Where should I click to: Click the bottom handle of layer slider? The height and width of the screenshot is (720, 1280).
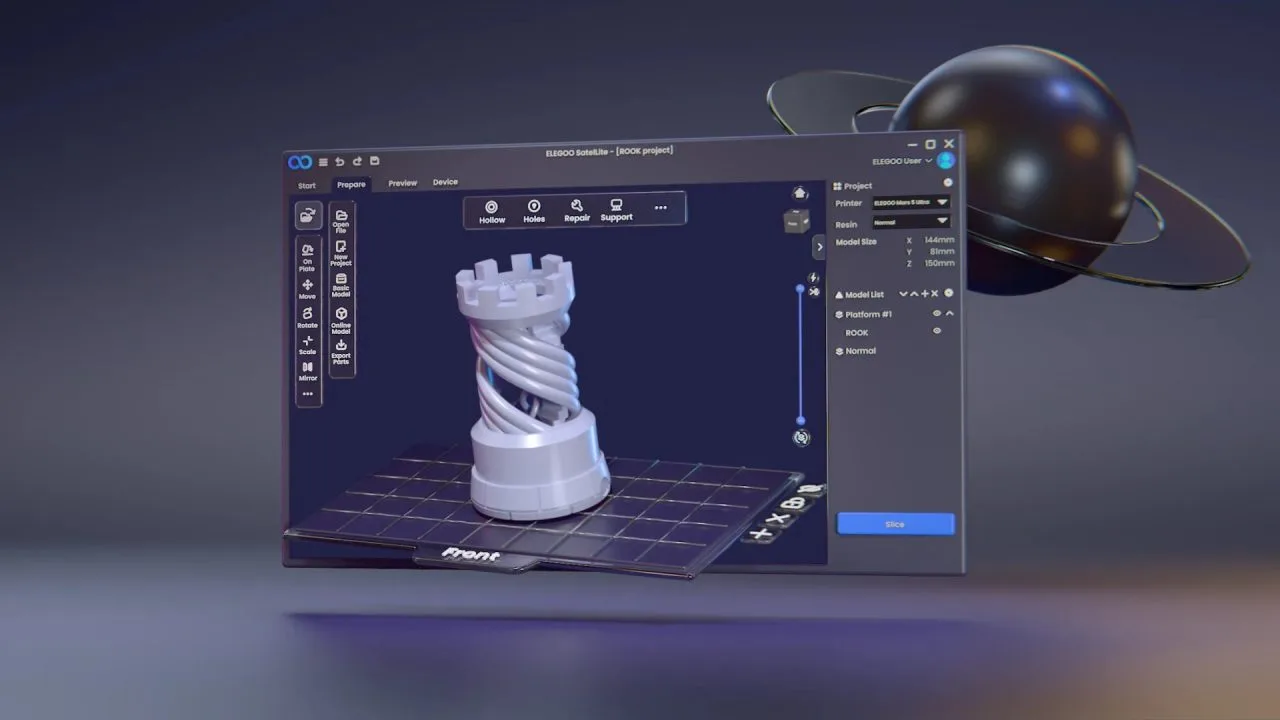(800, 420)
